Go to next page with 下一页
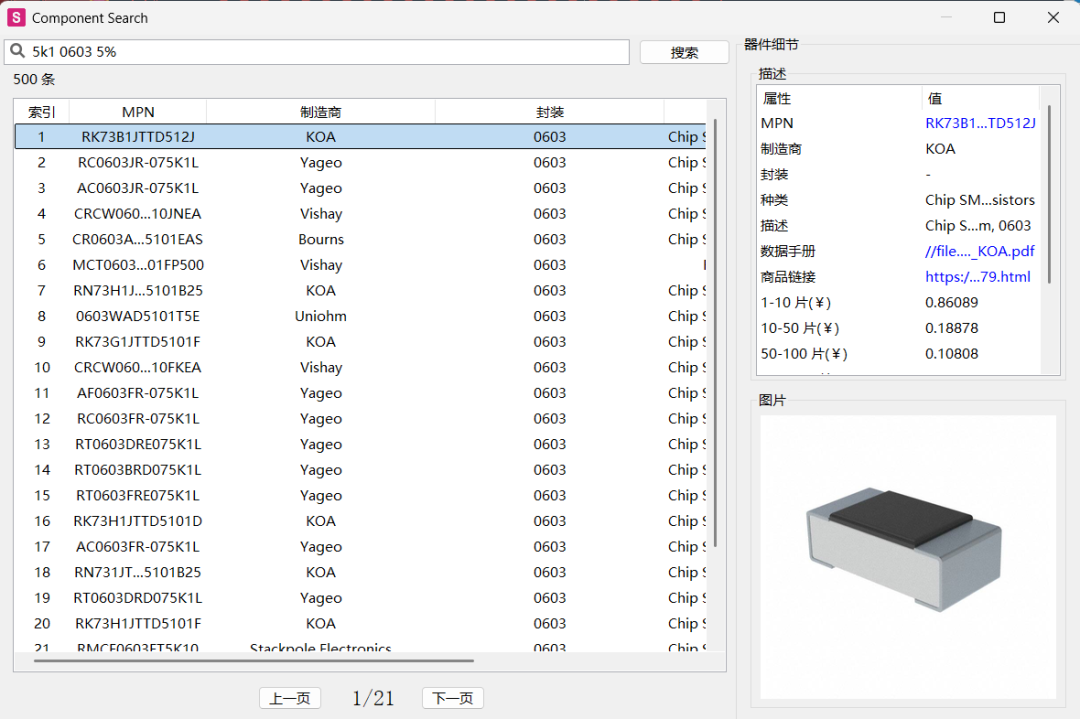This screenshot has width=1080, height=719. [x=453, y=698]
